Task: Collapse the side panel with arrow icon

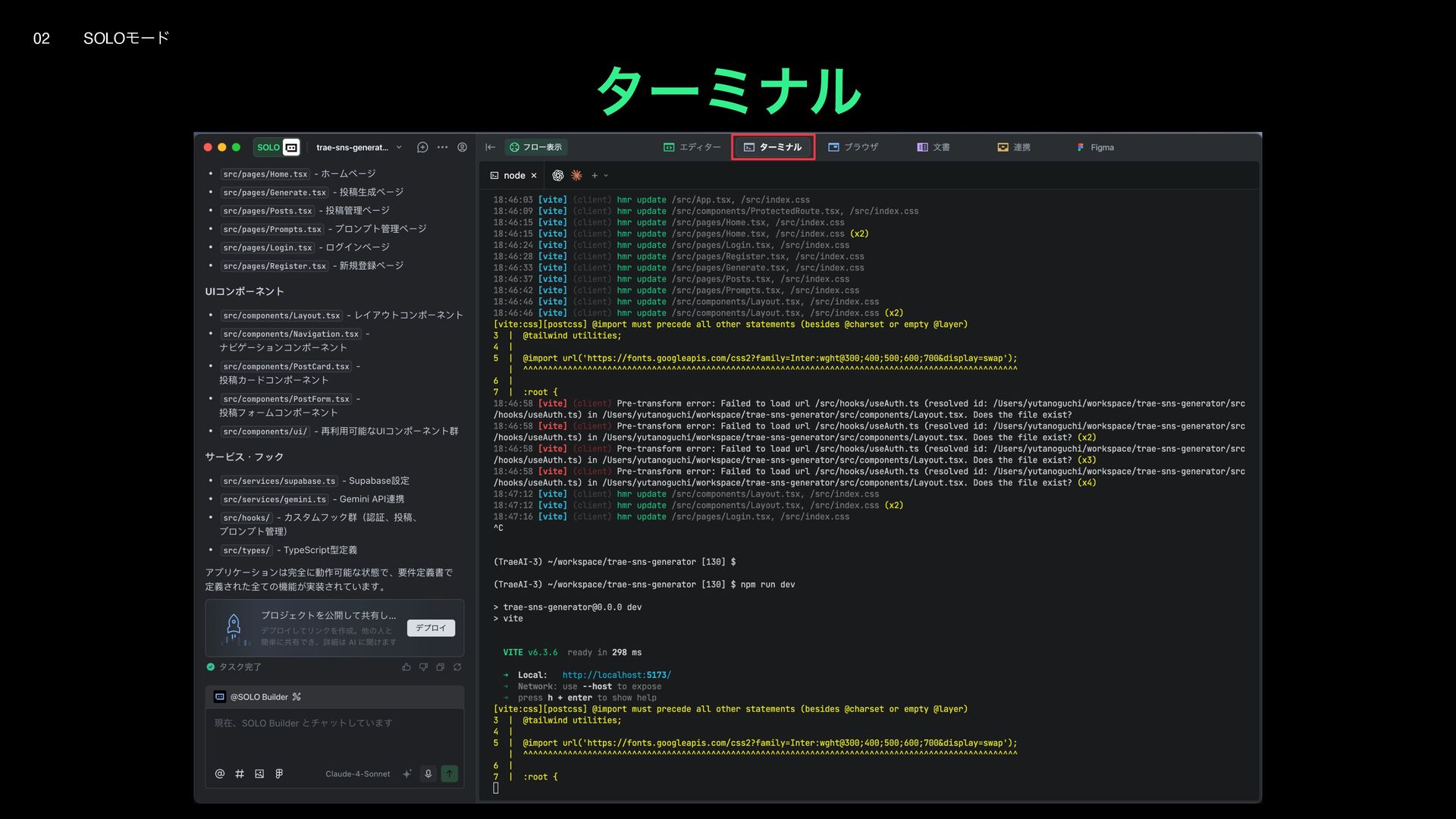Action: coord(491,147)
